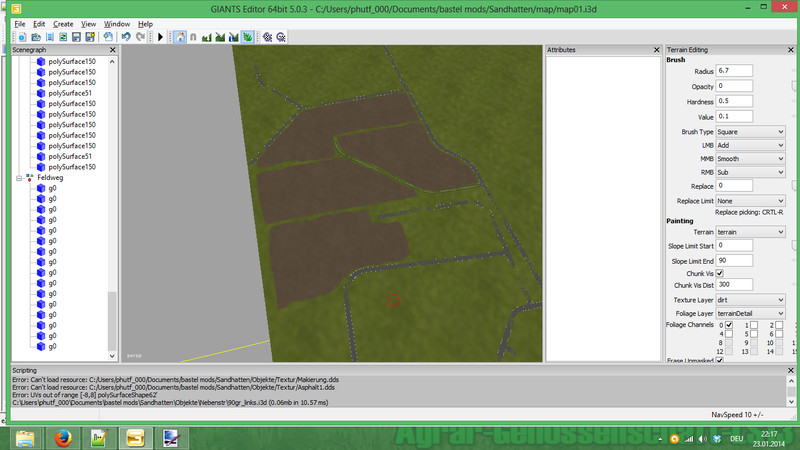Open the View menu
The height and width of the screenshot is (450, 800).
(88, 24)
